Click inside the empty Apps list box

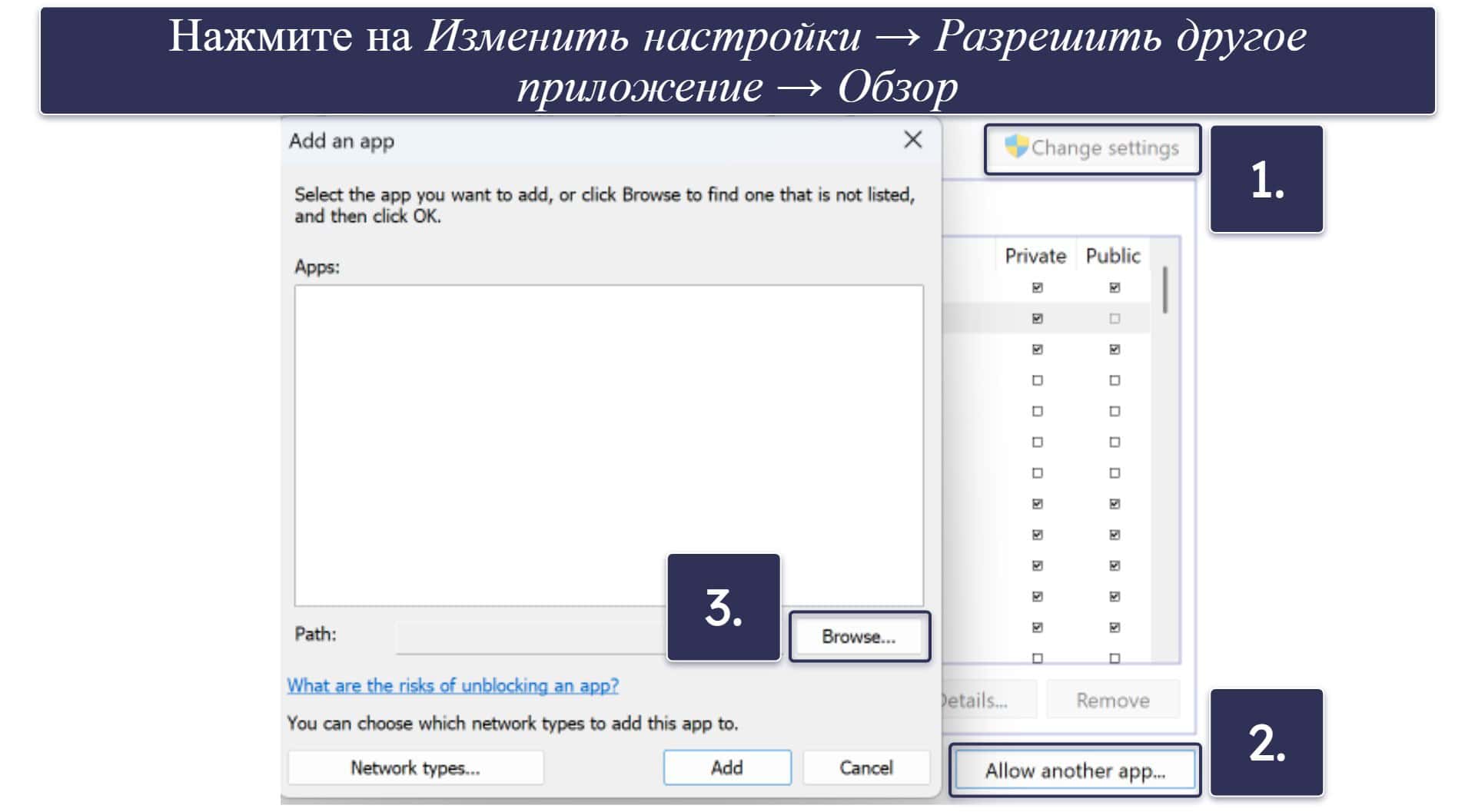pyautogui.click(x=609, y=446)
